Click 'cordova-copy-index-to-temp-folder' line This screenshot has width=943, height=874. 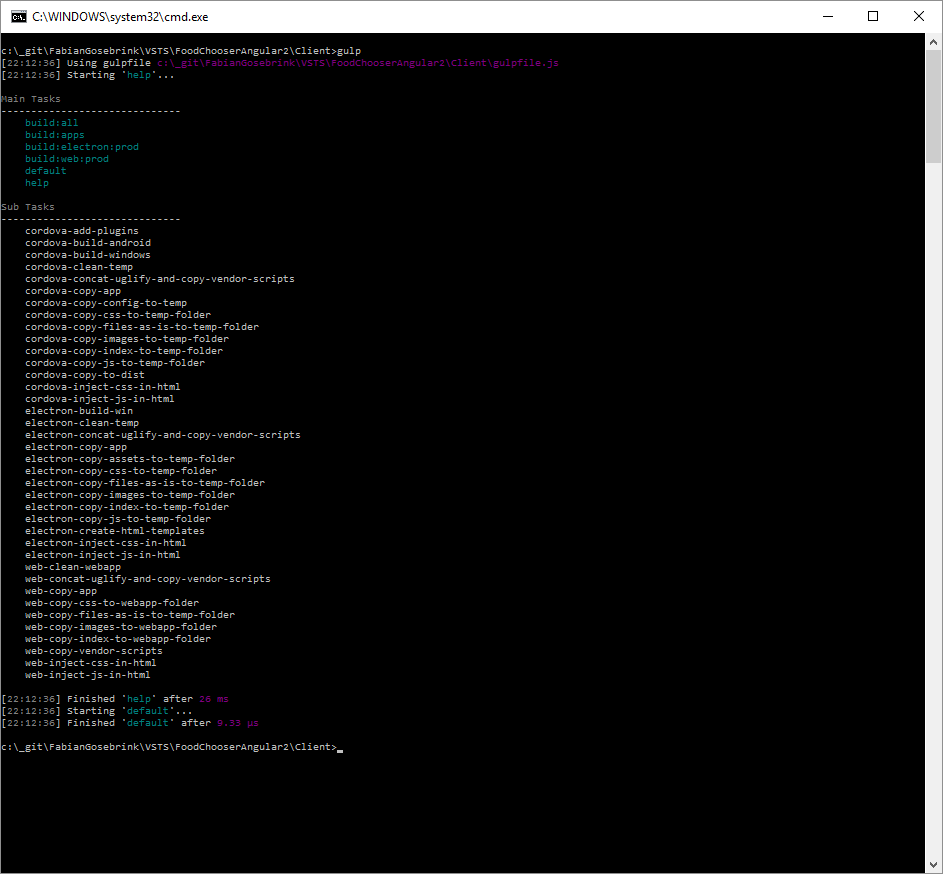124,351
